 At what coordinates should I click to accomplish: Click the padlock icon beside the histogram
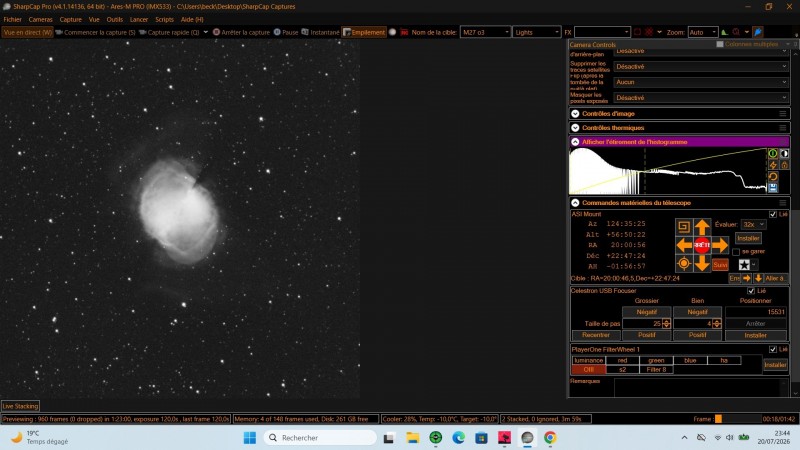click(x=785, y=165)
